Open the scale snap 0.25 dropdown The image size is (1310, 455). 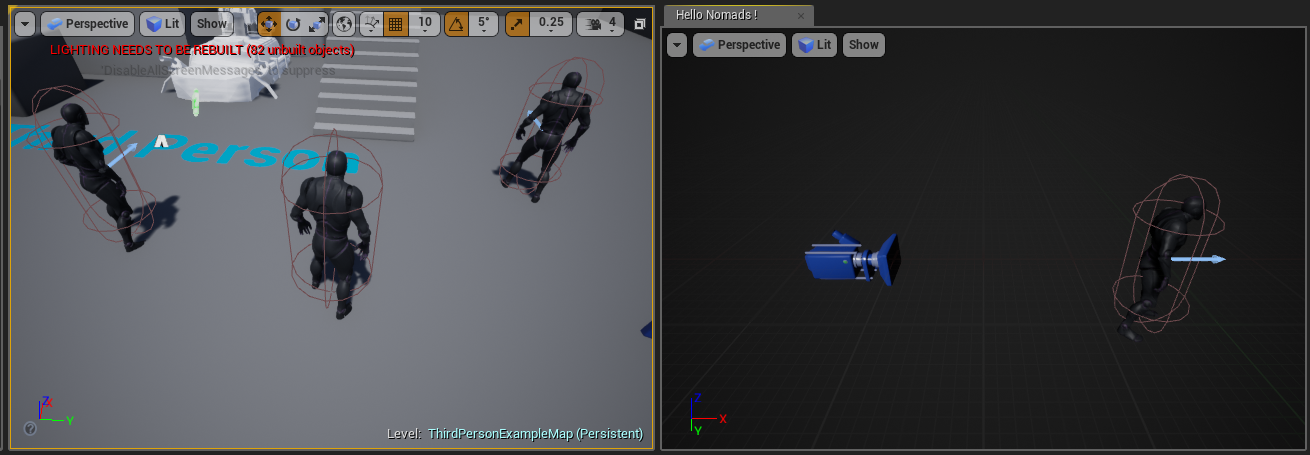tap(550, 23)
